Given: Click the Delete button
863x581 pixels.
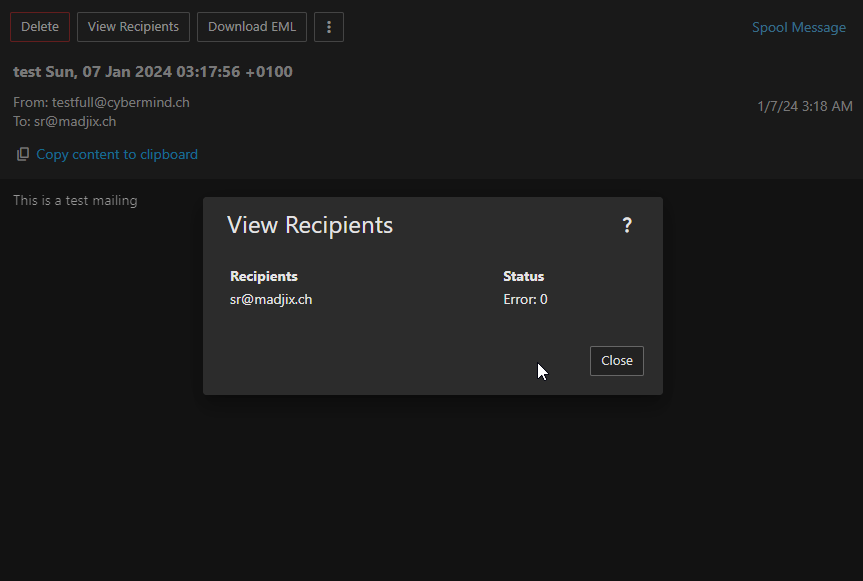Looking at the screenshot, I should point(40,27).
